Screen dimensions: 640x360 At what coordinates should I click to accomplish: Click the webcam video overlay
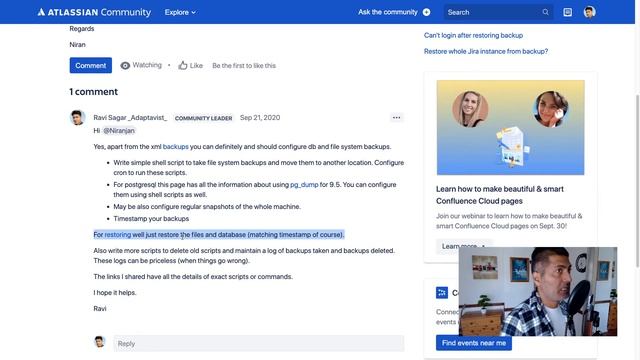[x=538, y=291]
